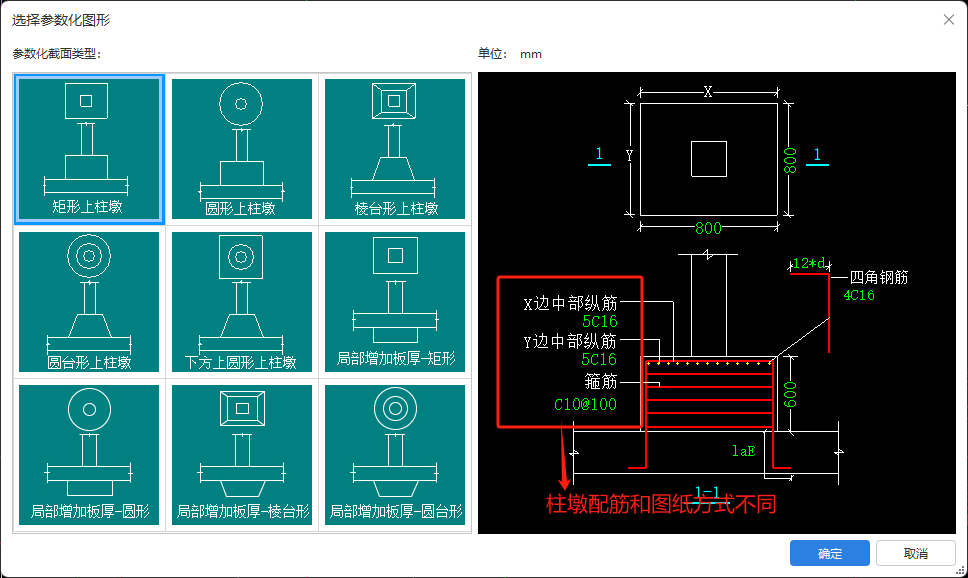Select the 圆形上柱墩 section type
Screen dimensions: 968x578
tap(242, 149)
